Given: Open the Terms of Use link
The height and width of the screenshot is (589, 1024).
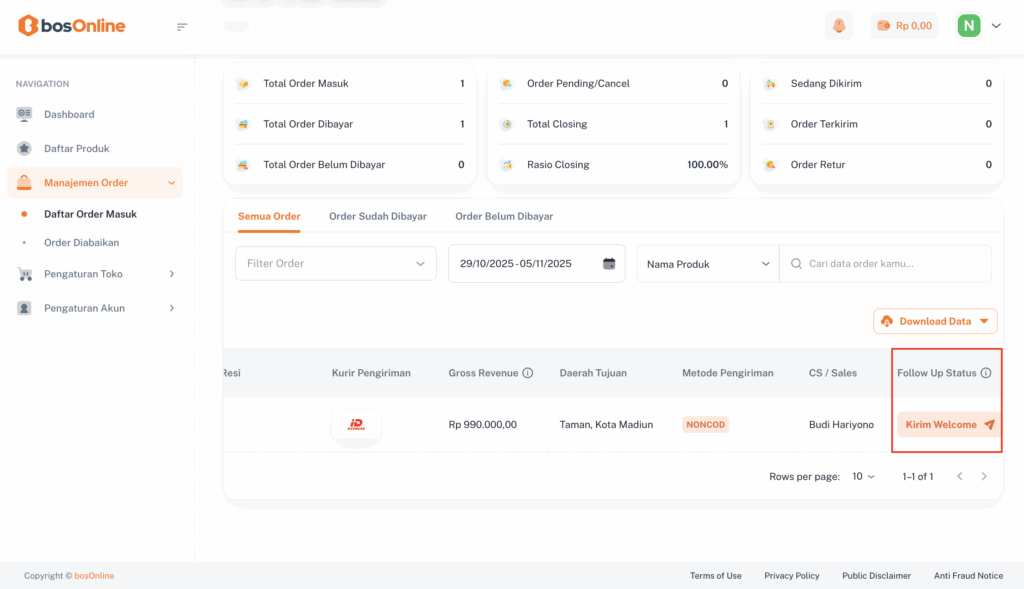Looking at the screenshot, I should point(716,576).
